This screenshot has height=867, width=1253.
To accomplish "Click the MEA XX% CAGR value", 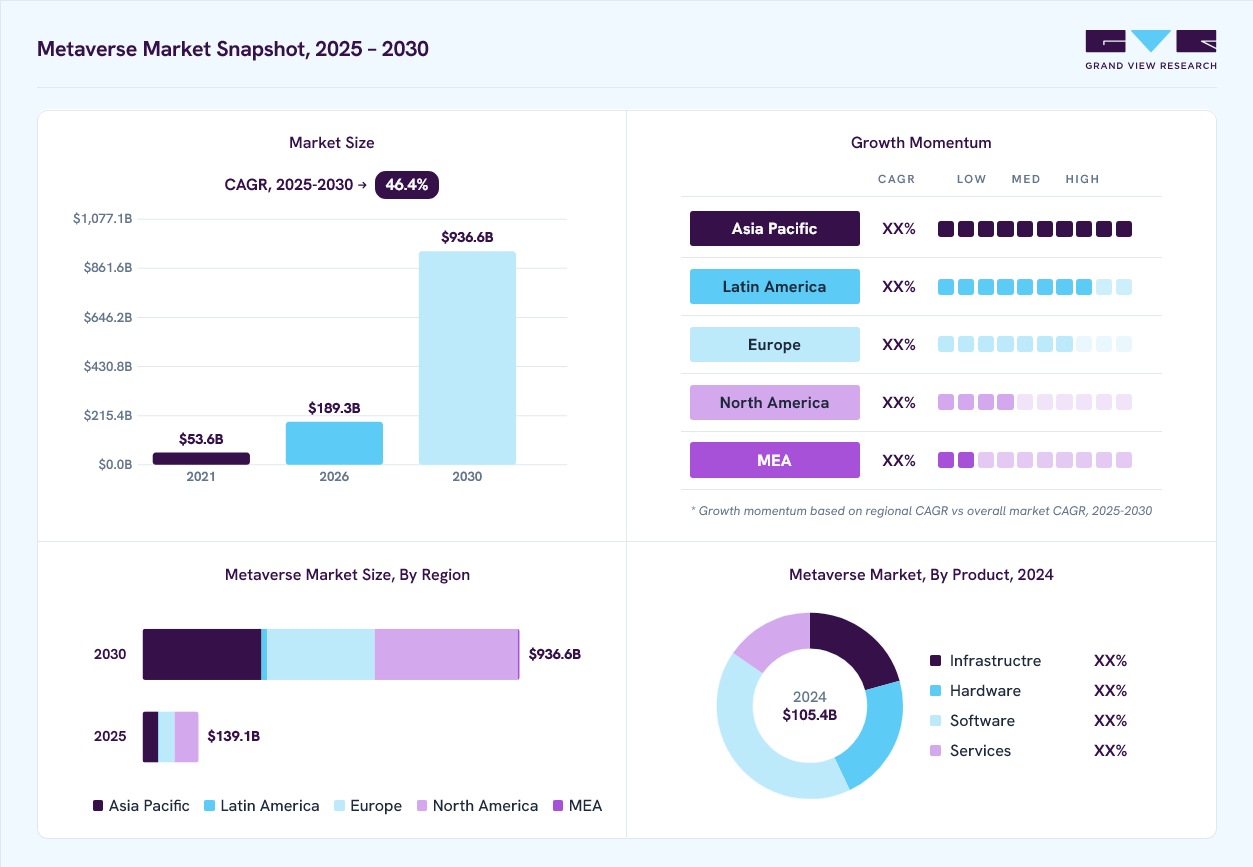I will [x=899, y=461].
